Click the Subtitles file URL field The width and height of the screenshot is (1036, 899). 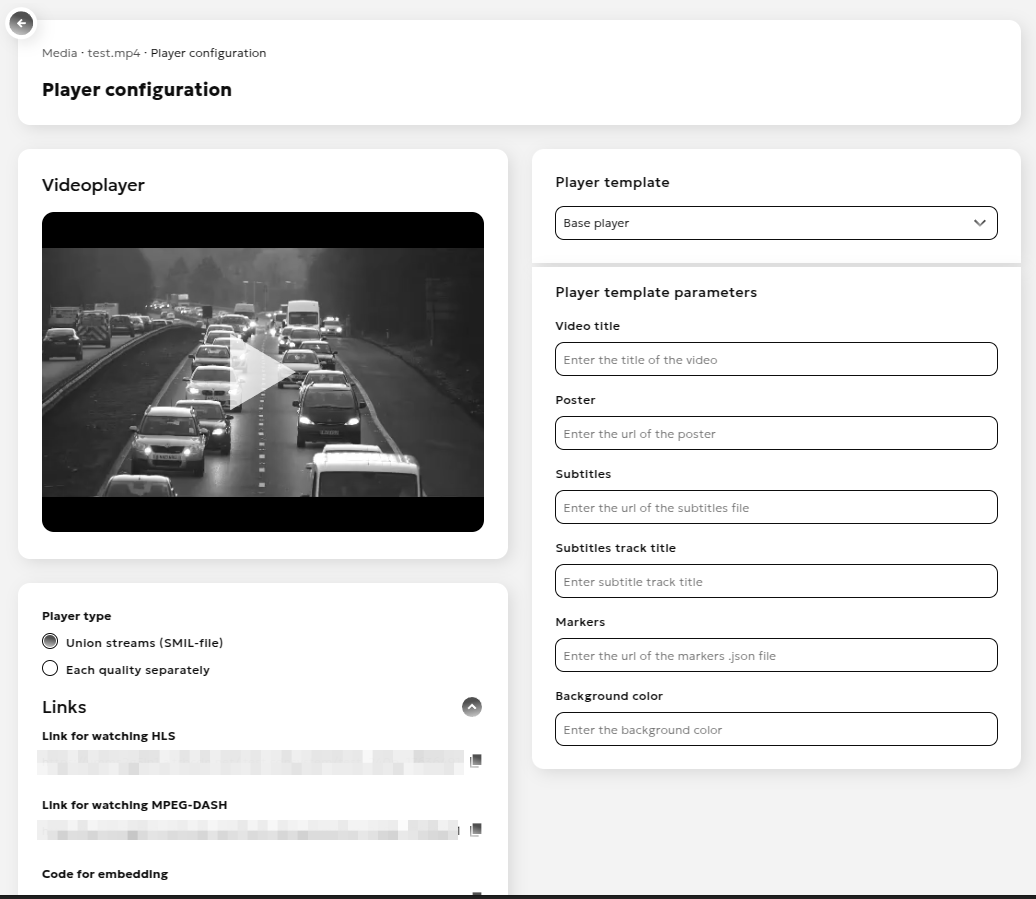775,508
